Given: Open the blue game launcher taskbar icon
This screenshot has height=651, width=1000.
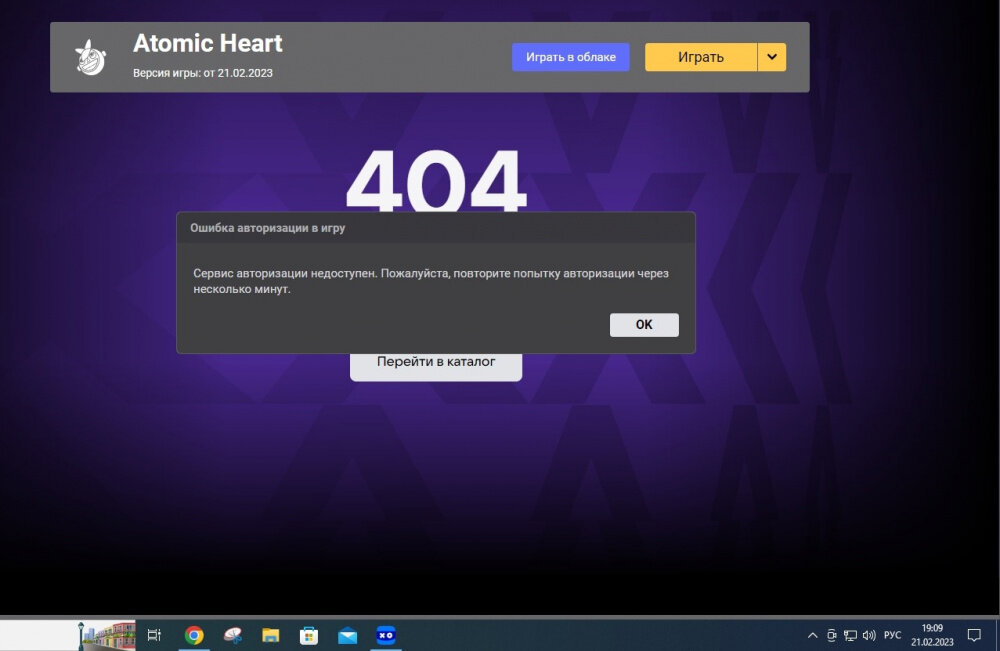Looking at the screenshot, I should [x=386, y=635].
